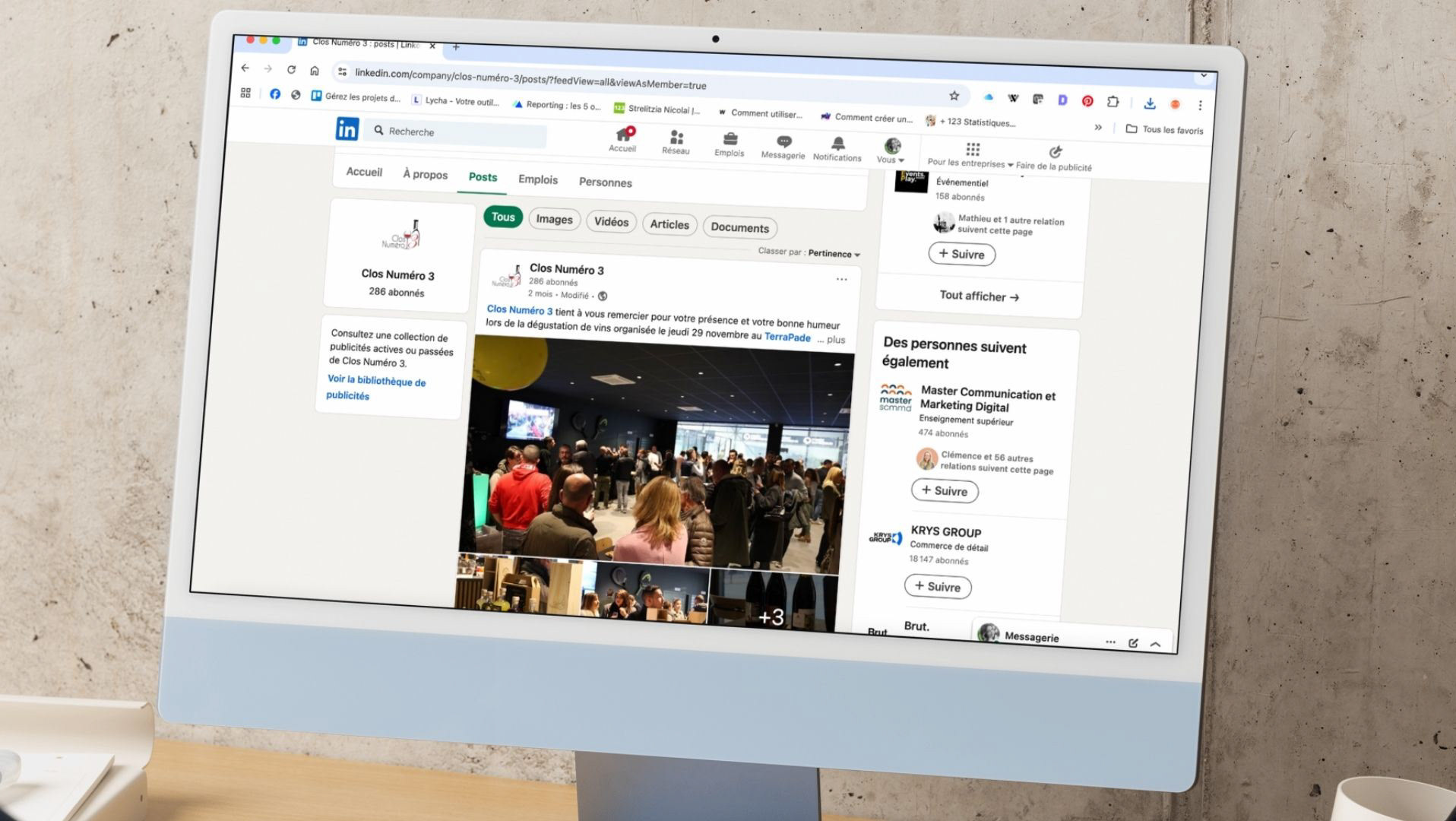Open Lycha - Votre outil bookmark

pyautogui.click(x=455, y=100)
